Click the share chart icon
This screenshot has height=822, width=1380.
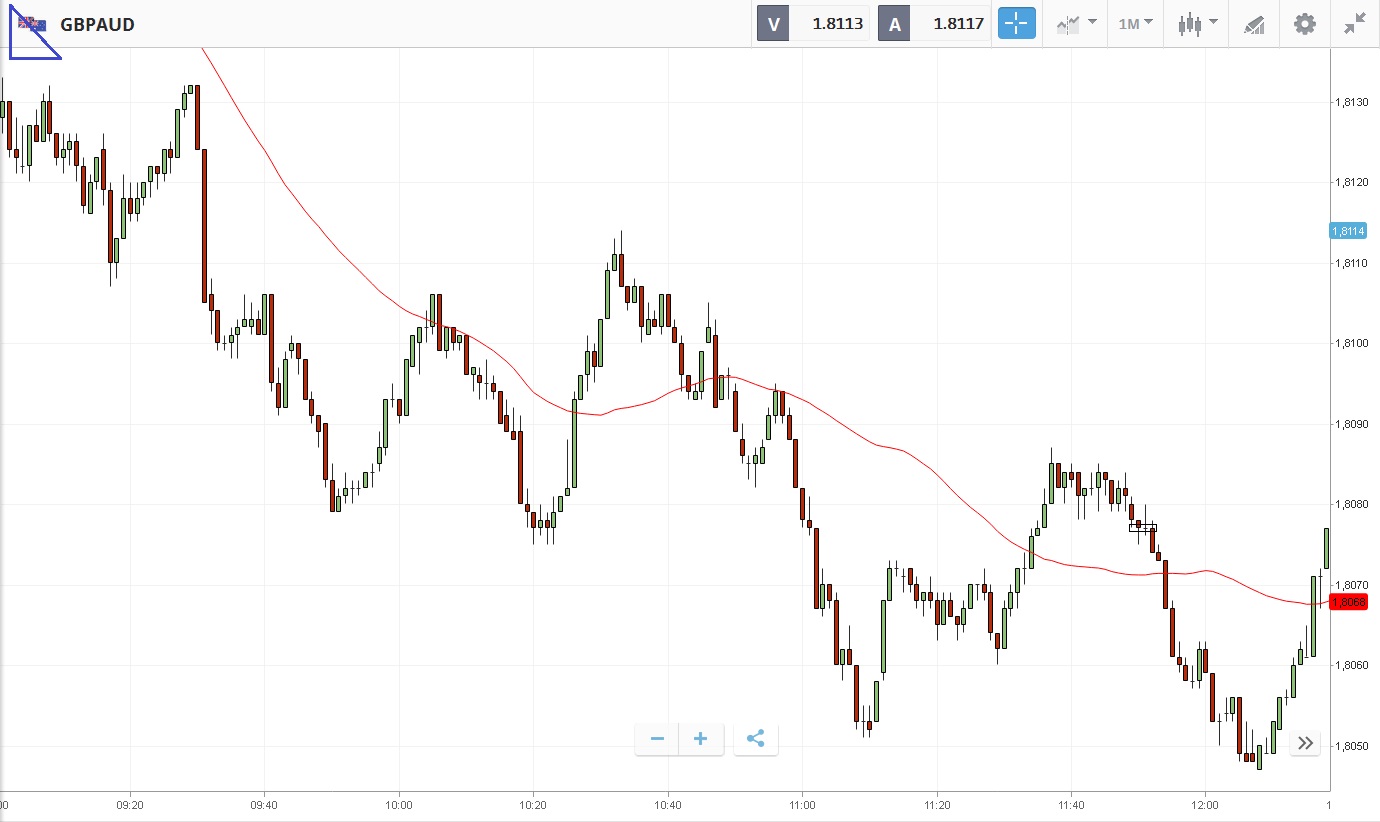[756, 739]
